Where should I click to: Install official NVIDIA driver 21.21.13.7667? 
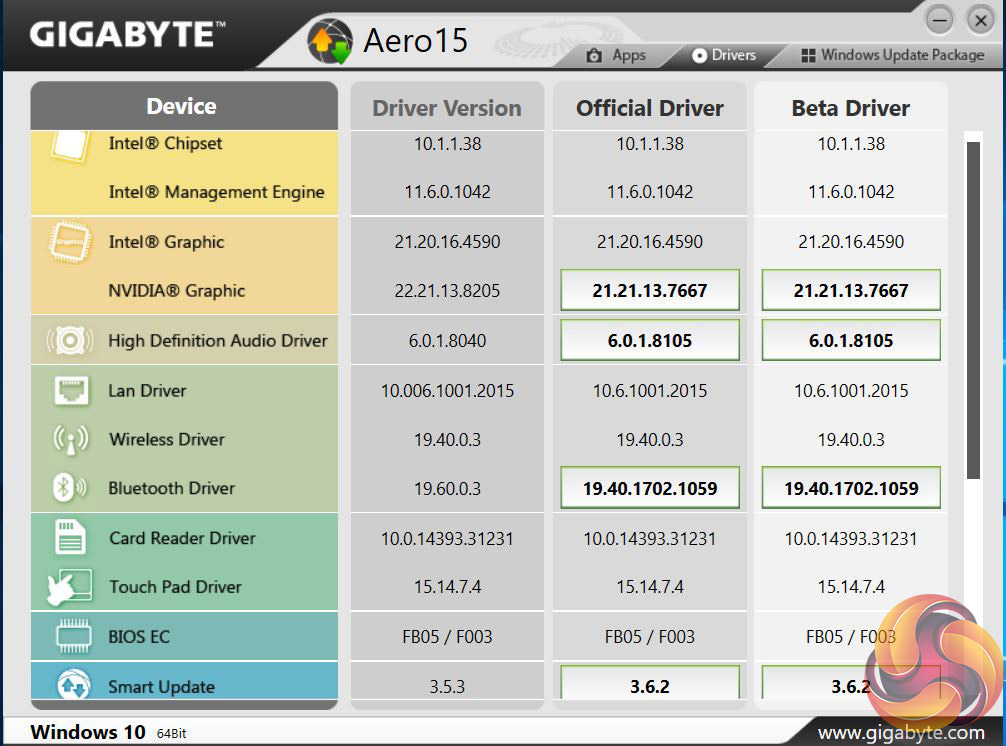[x=650, y=291]
